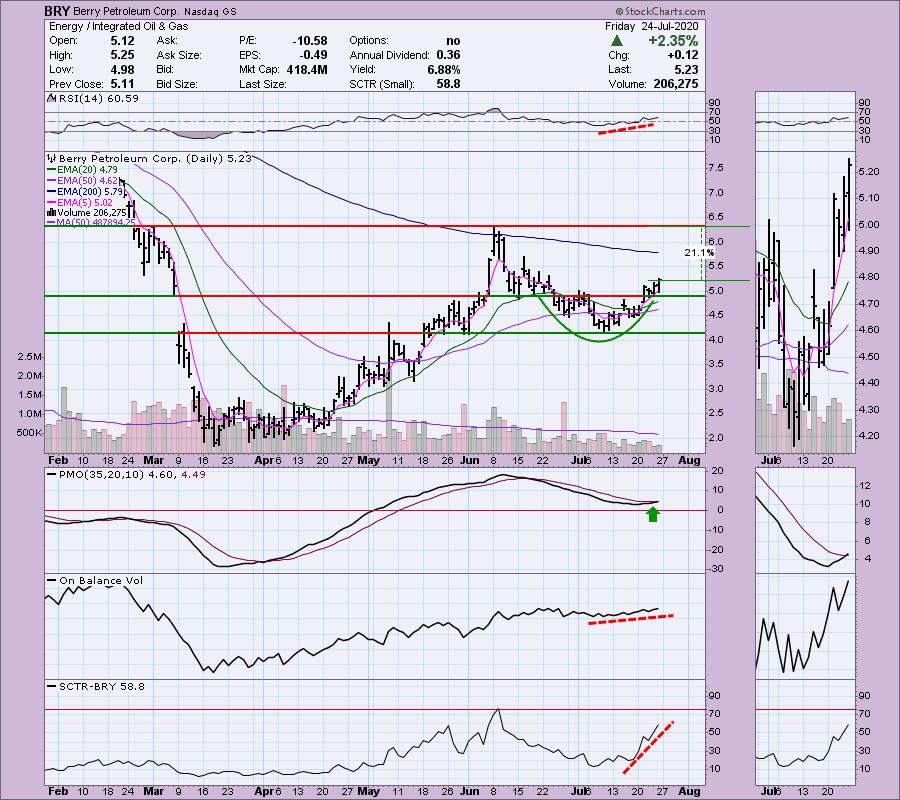The image size is (900, 800).
Task: Click the green arrow on the PMO panel
Action: [654, 515]
